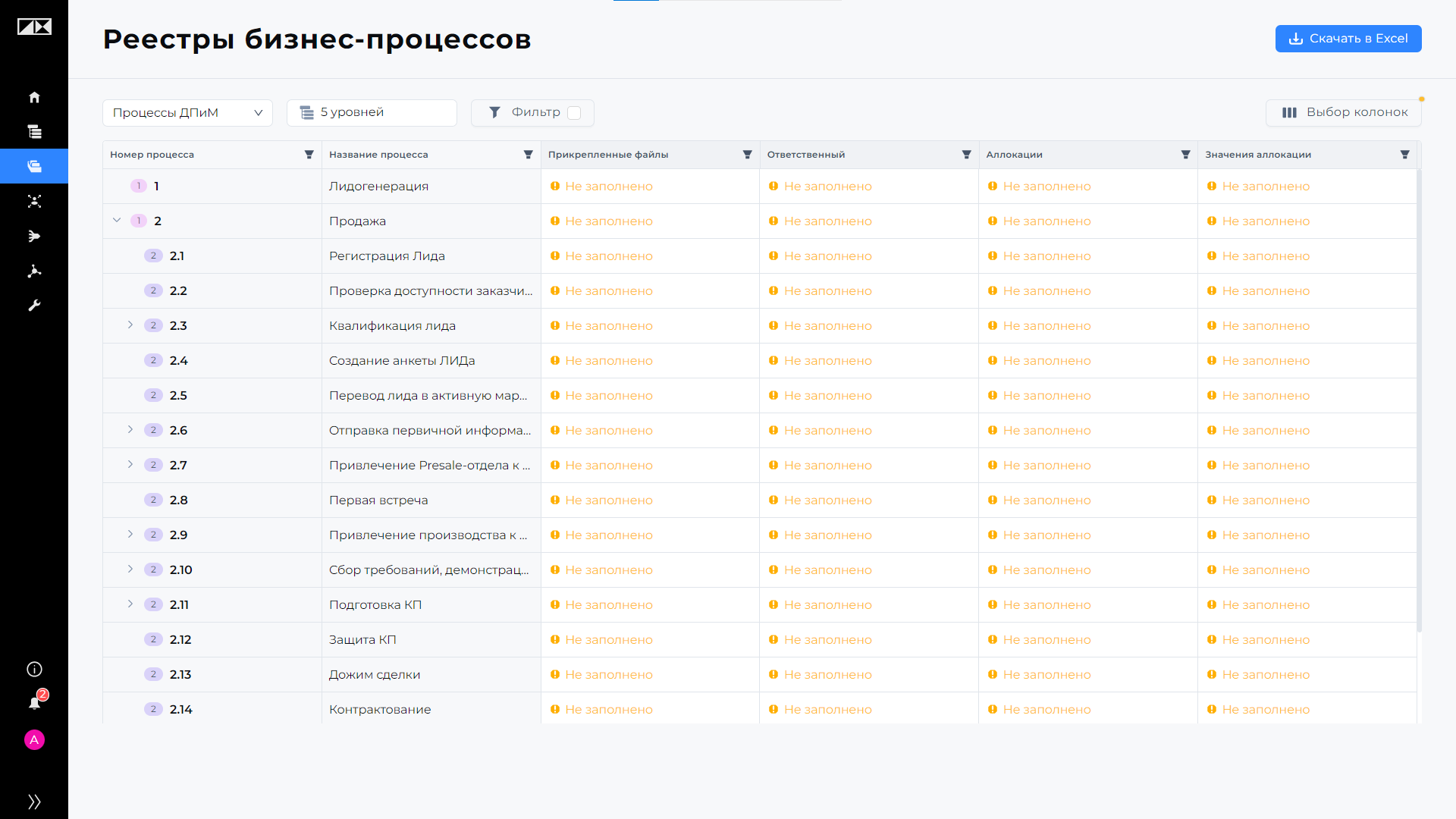Viewport: 1456px width, 819px height.
Task: Filter the Аллокации column
Action: pyautogui.click(x=1186, y=155)
